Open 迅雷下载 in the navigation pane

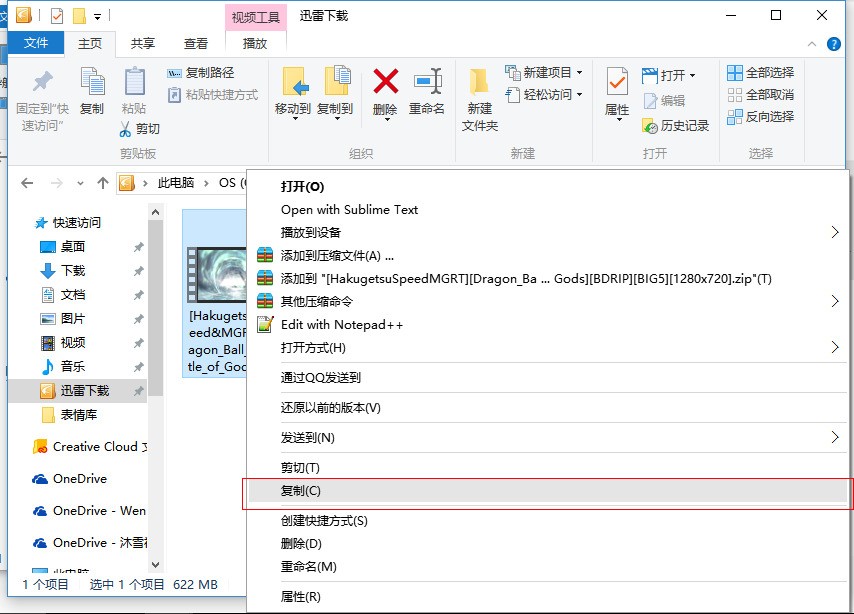pos(77,391)
